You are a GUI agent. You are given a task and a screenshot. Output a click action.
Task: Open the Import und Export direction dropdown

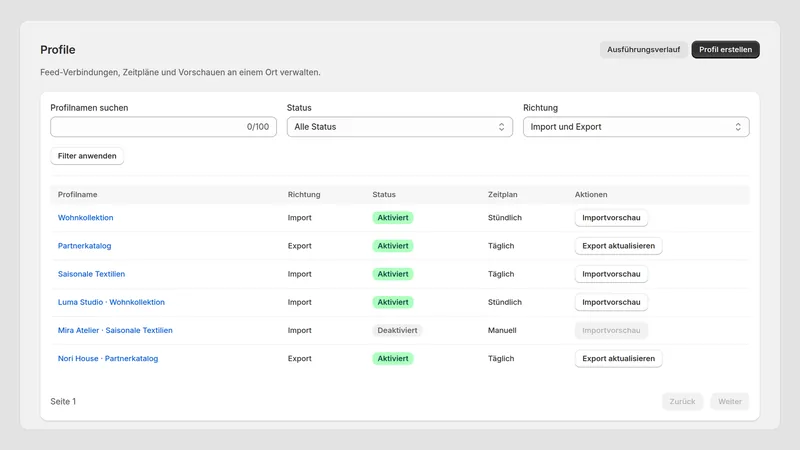point(636,127)
